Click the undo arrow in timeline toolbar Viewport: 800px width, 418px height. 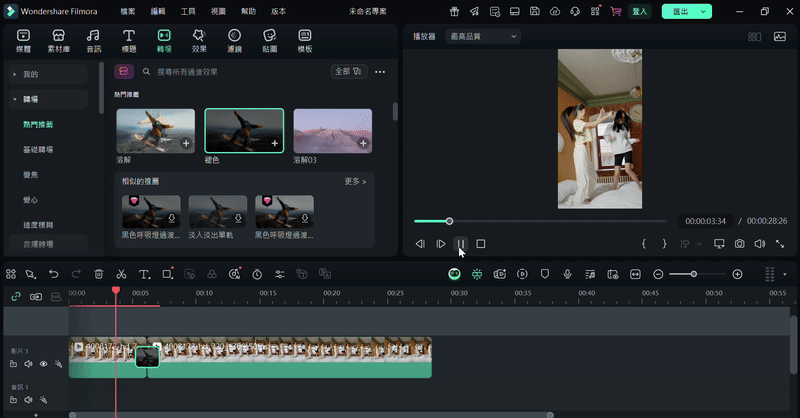click(53, 274)
